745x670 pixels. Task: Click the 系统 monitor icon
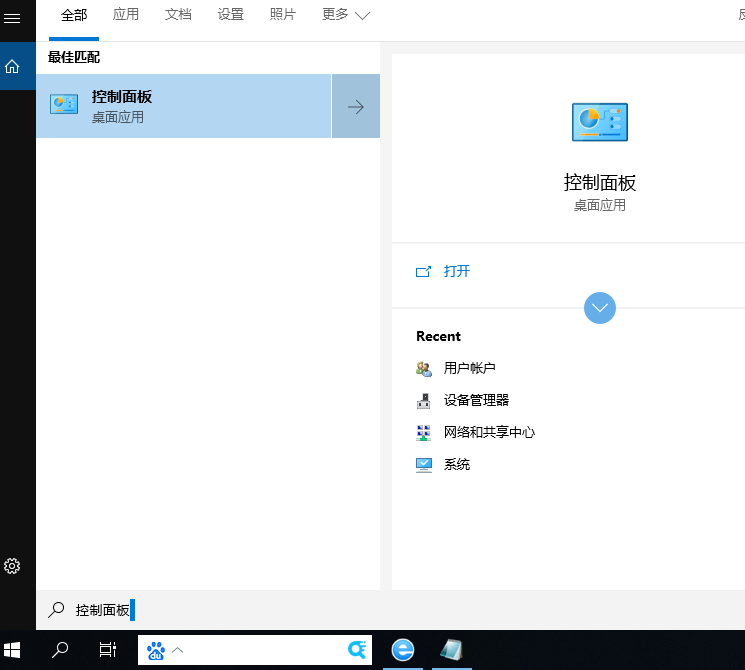point(423,465)
